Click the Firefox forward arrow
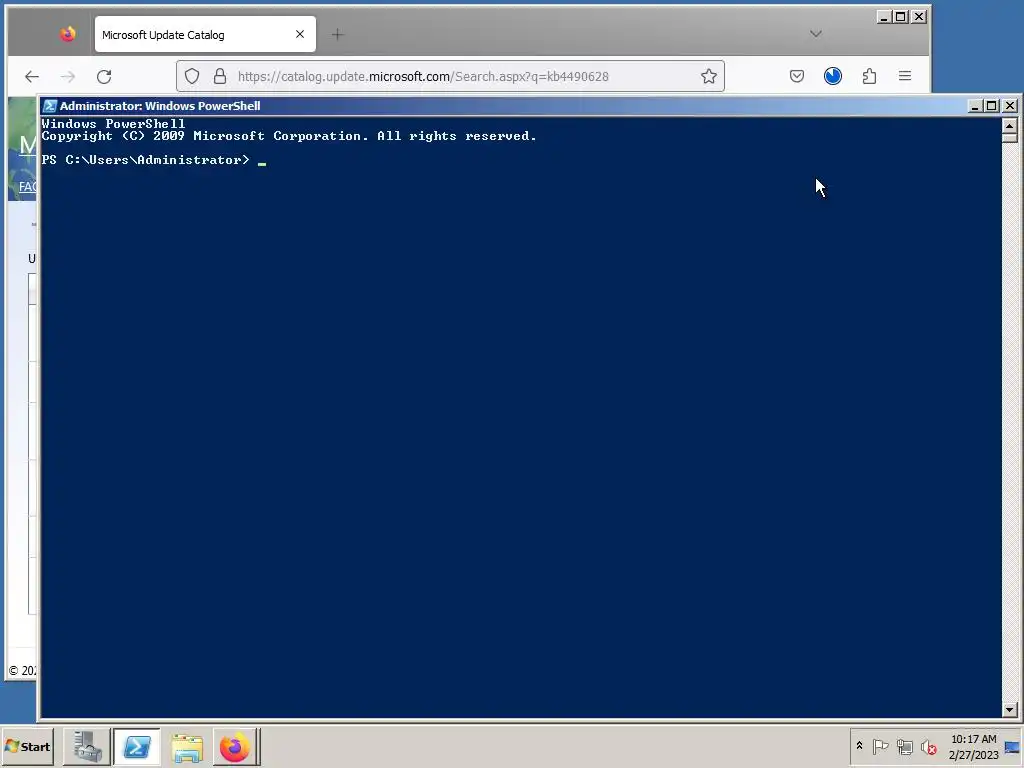This screenshot has width=1024, height=768. coord(68,76)
